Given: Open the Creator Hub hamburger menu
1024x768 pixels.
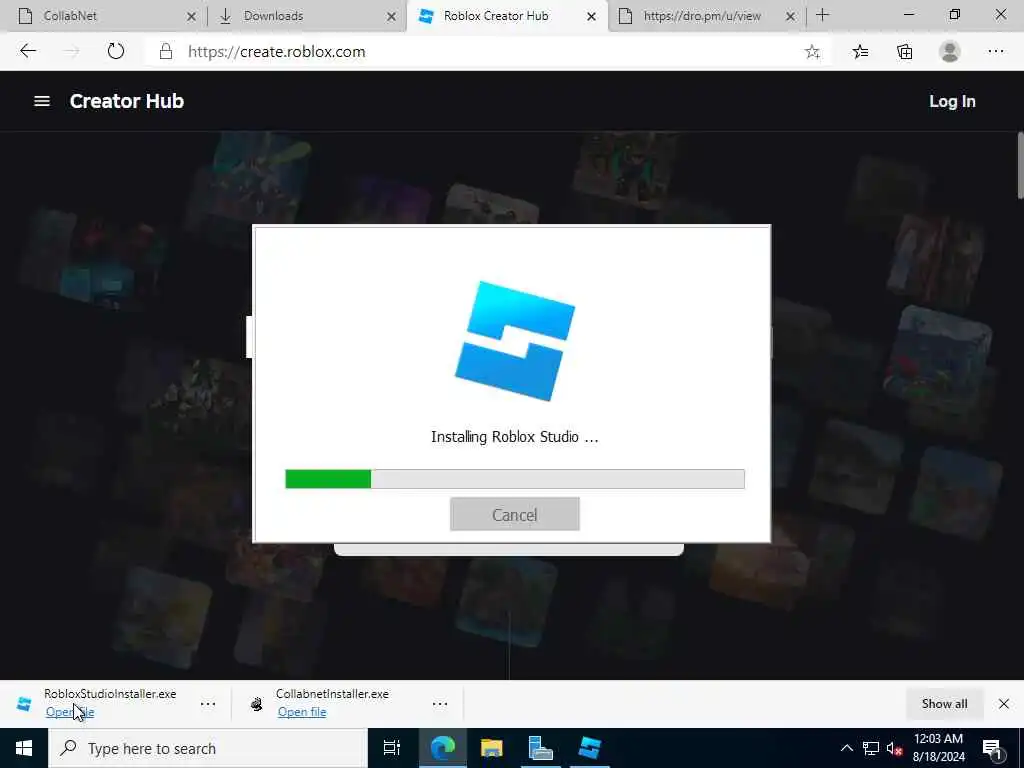Looking at the screenshot, I should click(x=42, y=101).
